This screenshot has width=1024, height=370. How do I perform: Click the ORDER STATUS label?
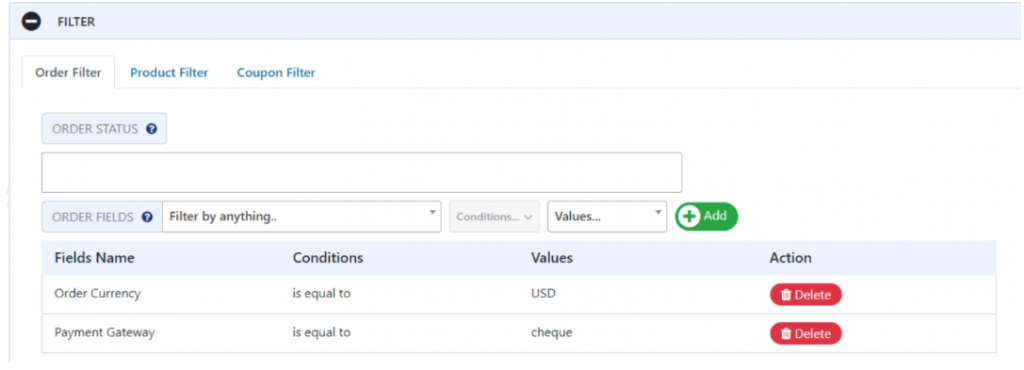coord(95,129)
